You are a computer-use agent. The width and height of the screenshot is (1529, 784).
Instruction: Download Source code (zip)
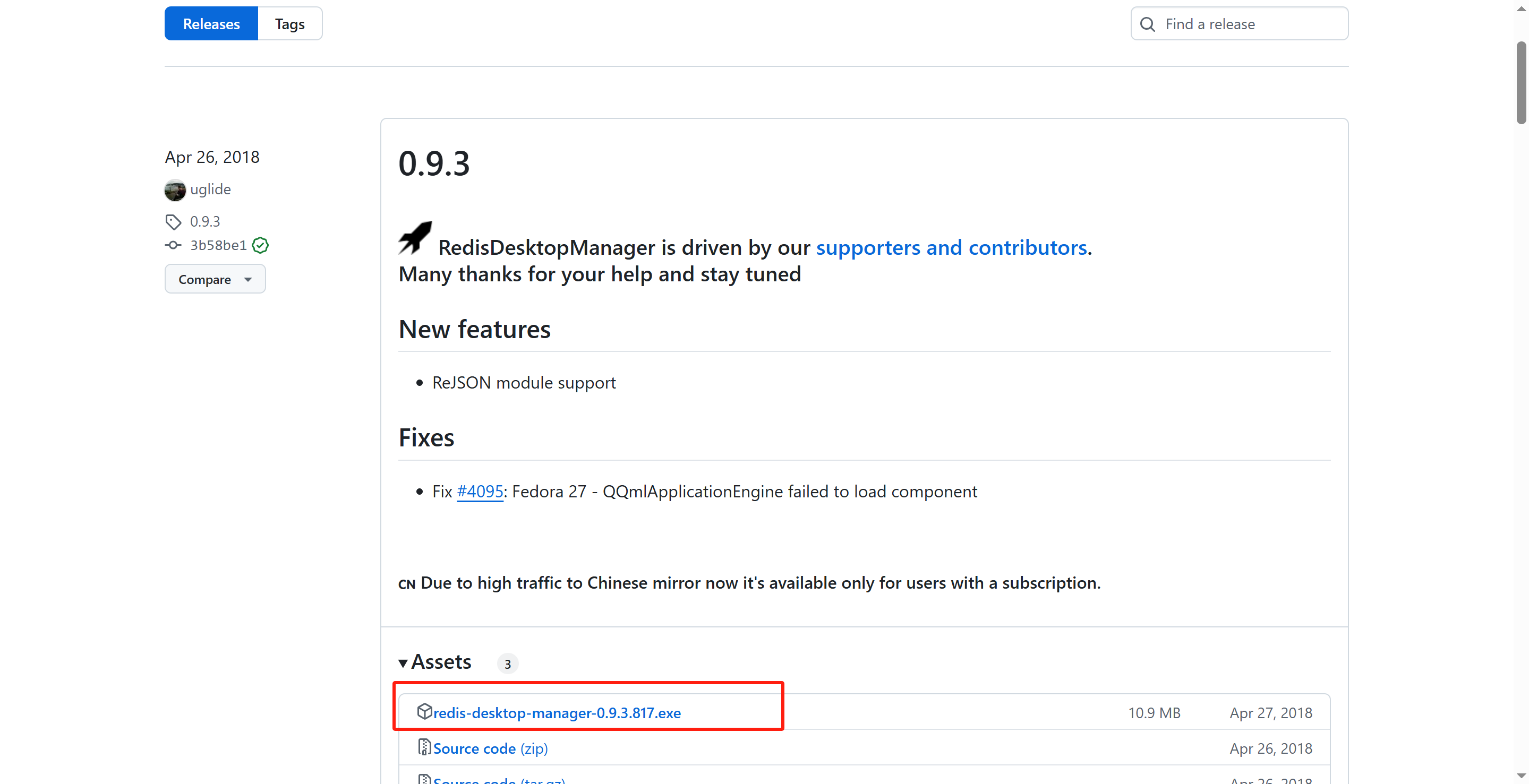coord(490,748)
